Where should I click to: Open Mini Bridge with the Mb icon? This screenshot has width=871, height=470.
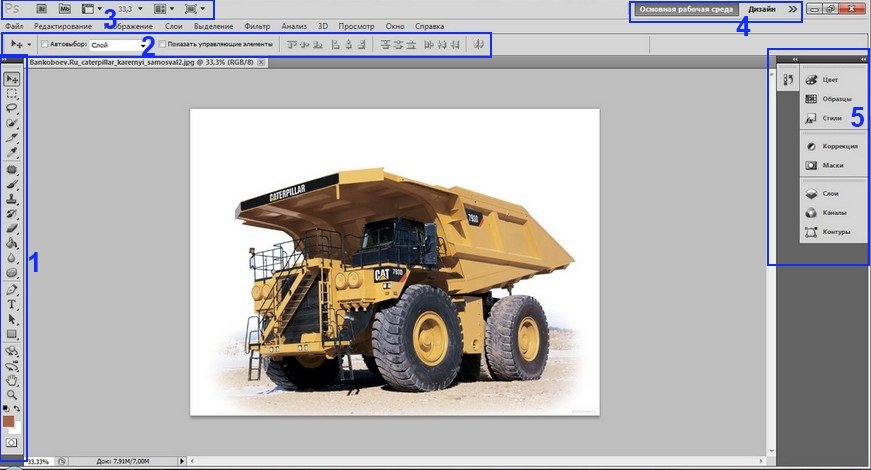pyautogui.click(x=65, y=8)
